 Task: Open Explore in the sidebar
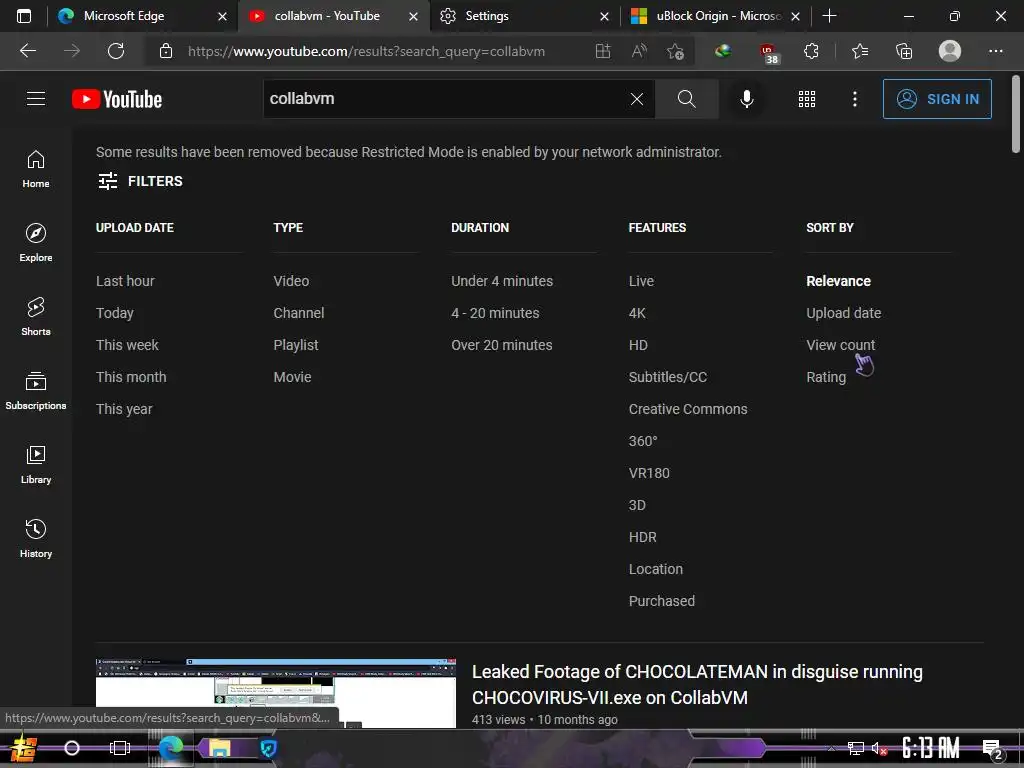point(36,242)
